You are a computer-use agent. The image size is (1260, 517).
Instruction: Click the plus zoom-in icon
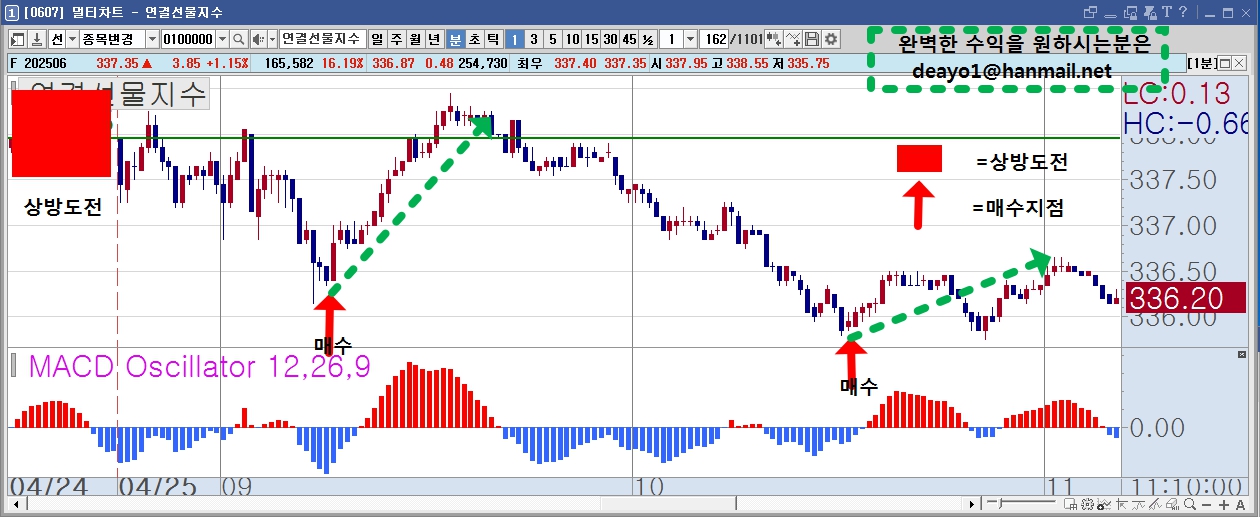point(1224,505)
